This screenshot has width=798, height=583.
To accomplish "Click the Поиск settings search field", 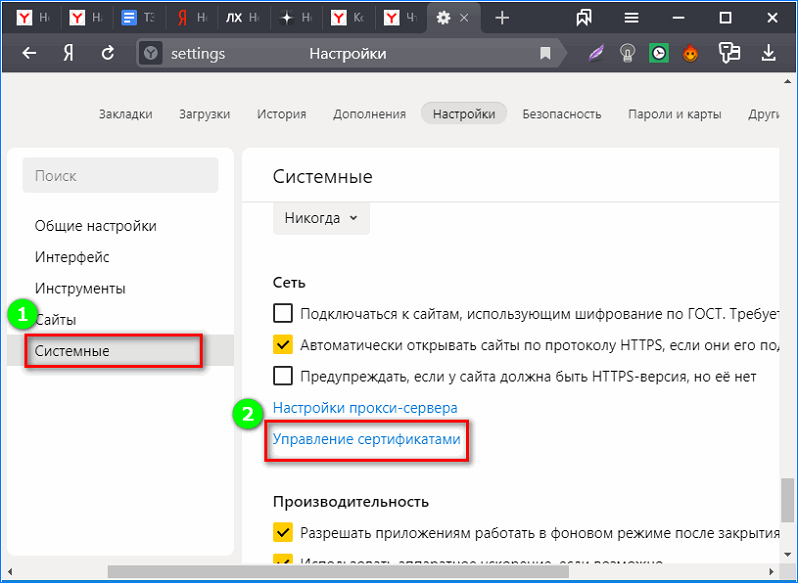I will 120,175.
